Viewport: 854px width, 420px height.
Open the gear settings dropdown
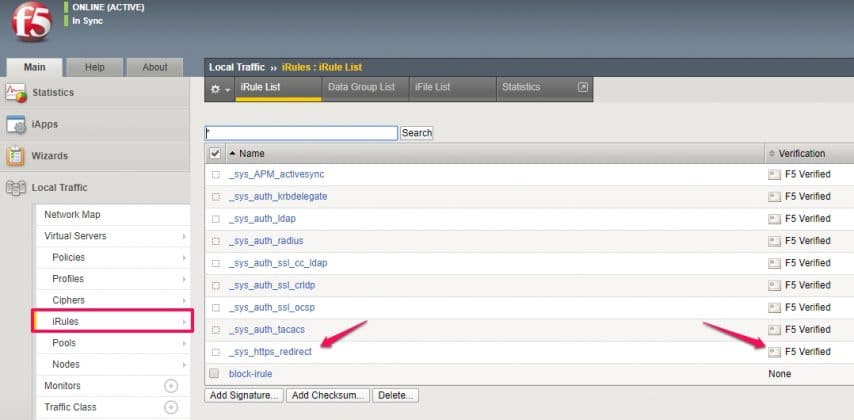(x=219, y=89)
